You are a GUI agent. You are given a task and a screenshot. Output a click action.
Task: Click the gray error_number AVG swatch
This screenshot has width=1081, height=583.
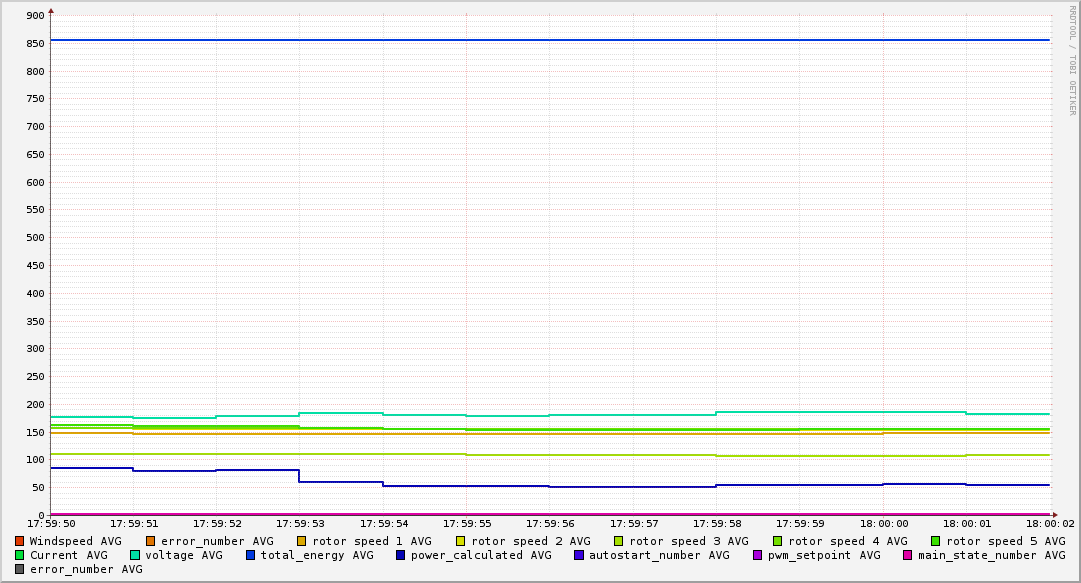point(19,569)
